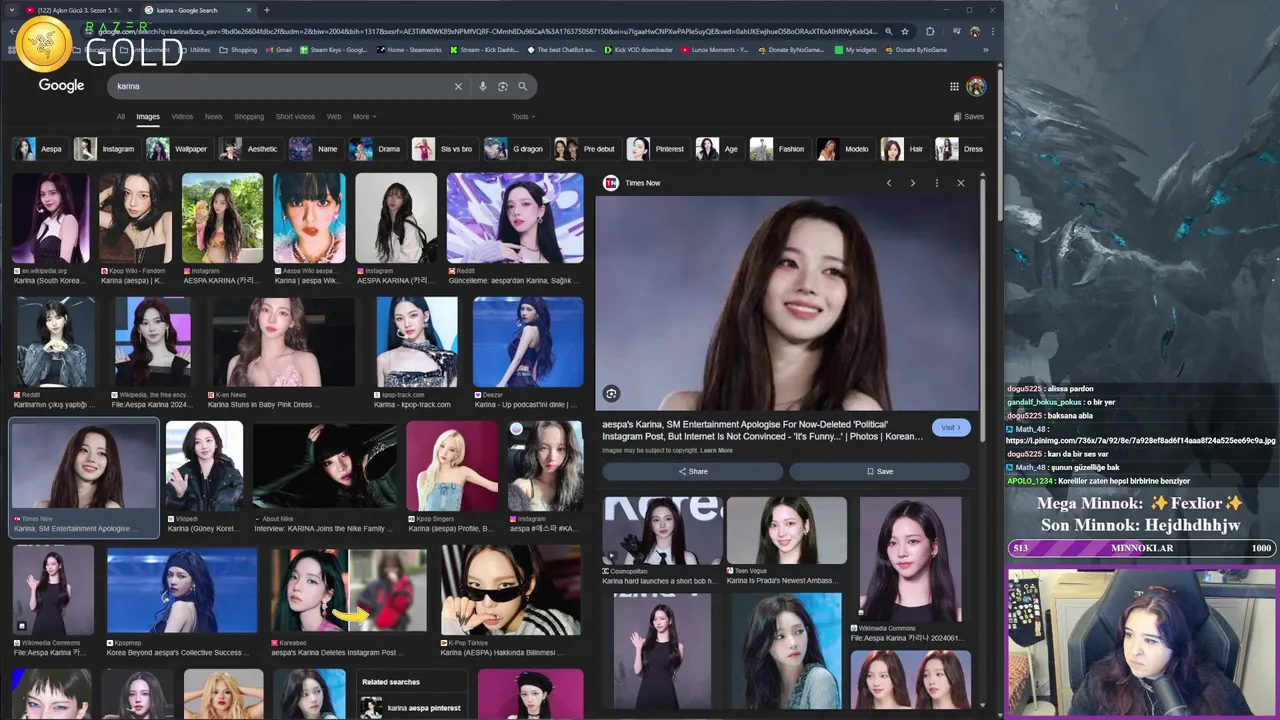The image size is (1280, 720).
Task: Open Saves collection
Action: [x=969, y=117]
